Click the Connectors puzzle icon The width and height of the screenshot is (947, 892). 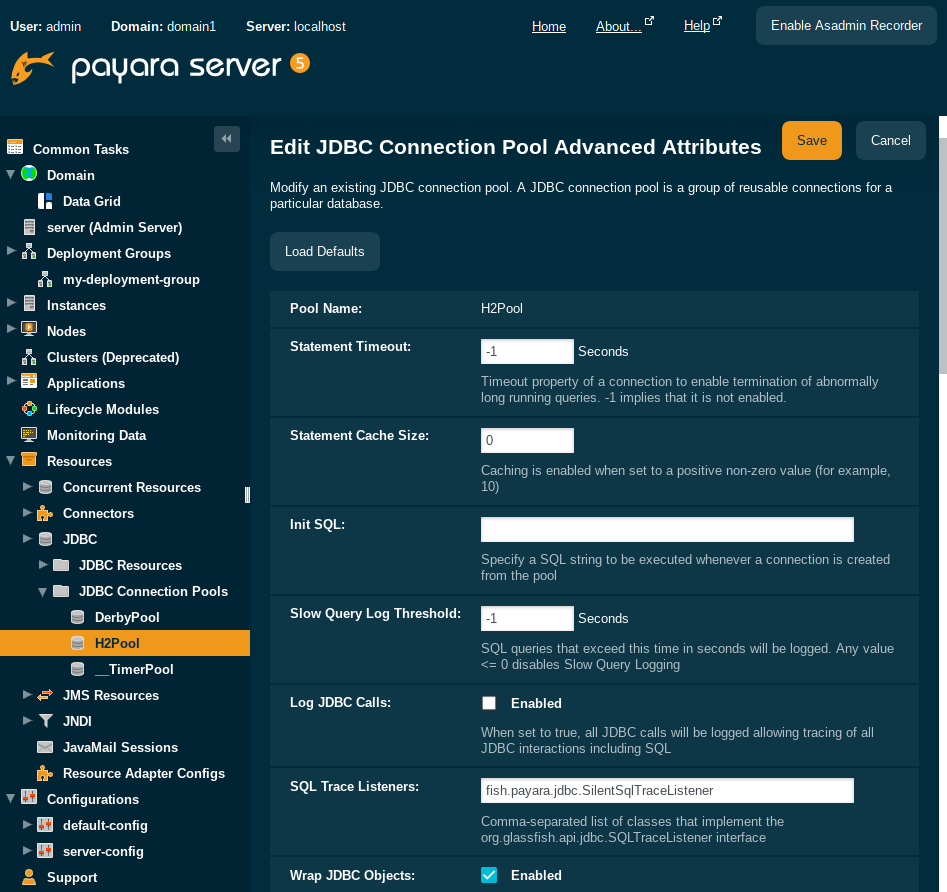pyautogui.click(x=45, y=513)
